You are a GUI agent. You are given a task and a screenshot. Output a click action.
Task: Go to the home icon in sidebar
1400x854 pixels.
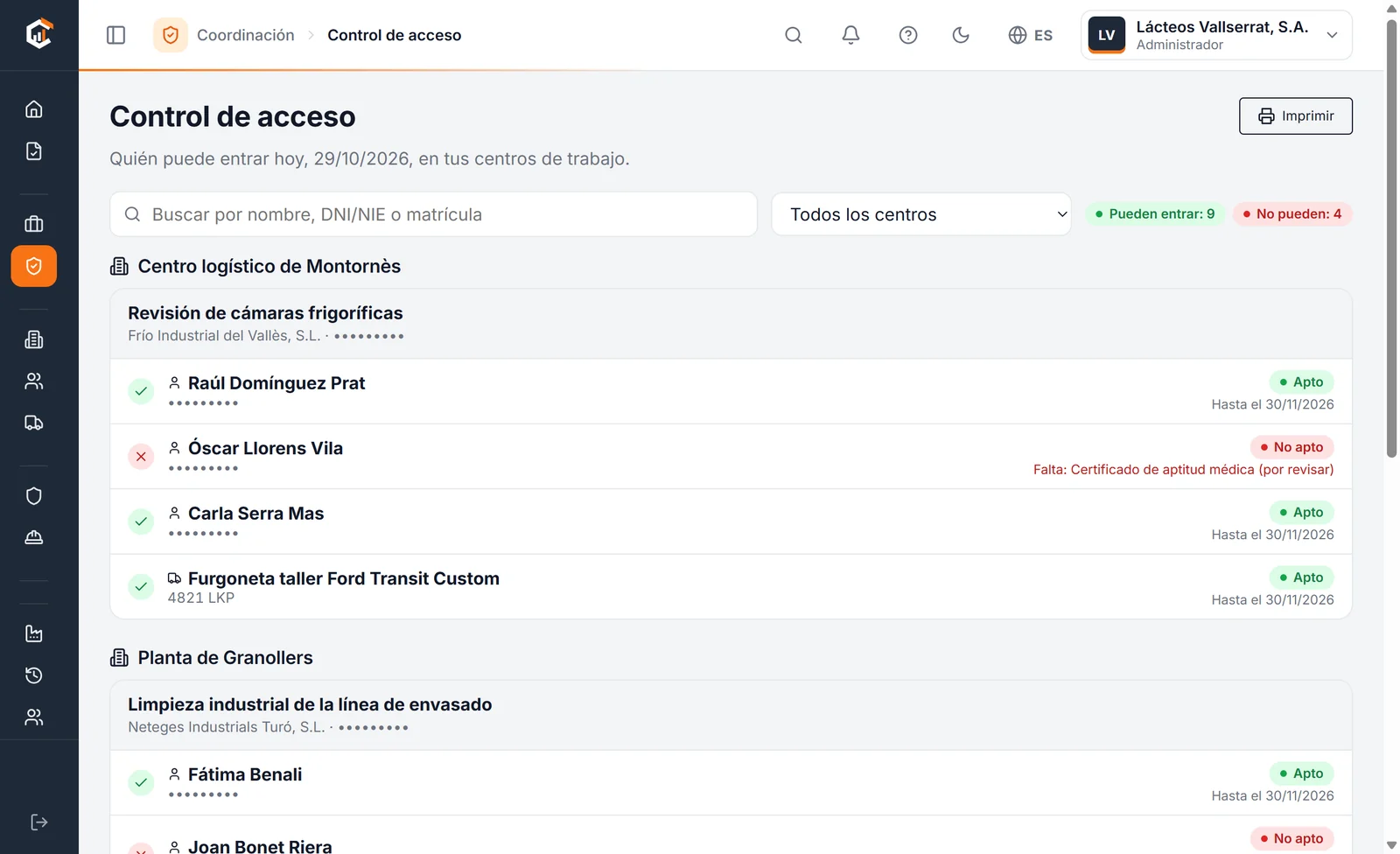point(34,109)
